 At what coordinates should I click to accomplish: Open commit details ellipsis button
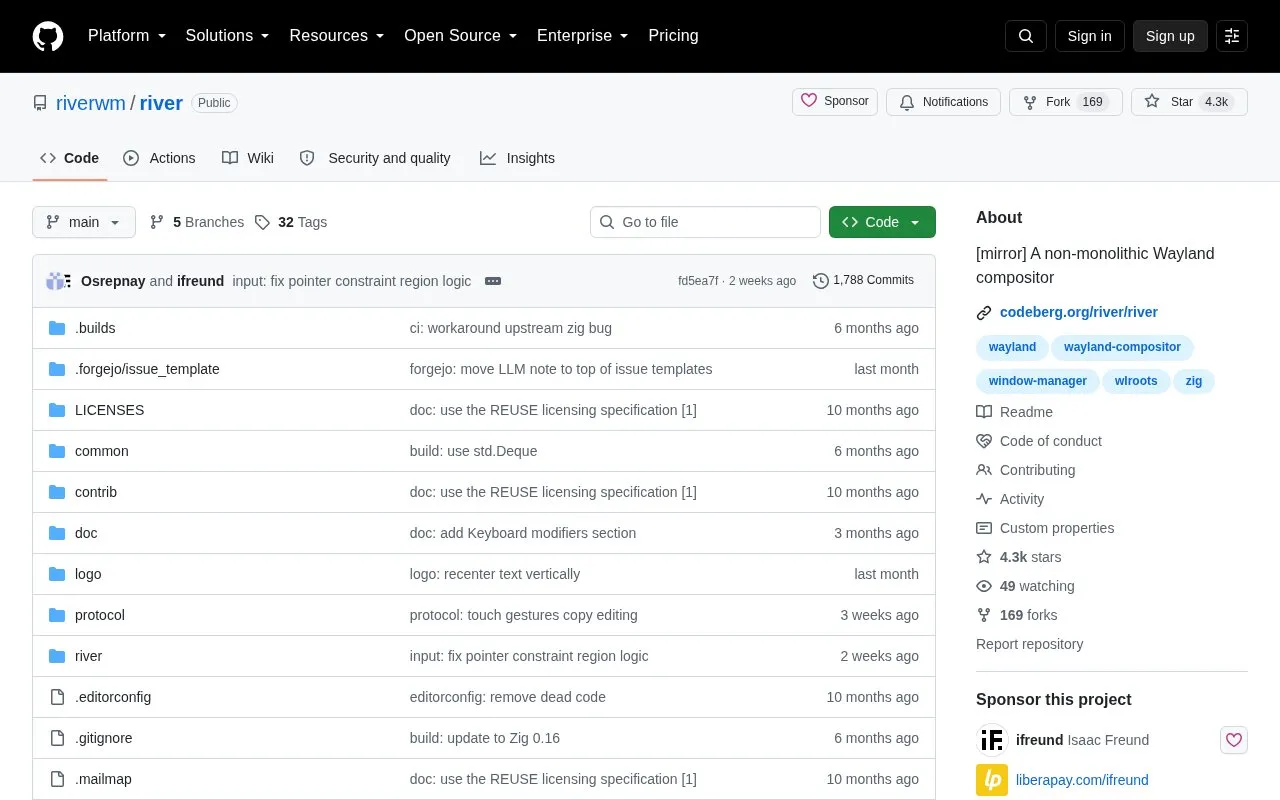pos(493,281)
